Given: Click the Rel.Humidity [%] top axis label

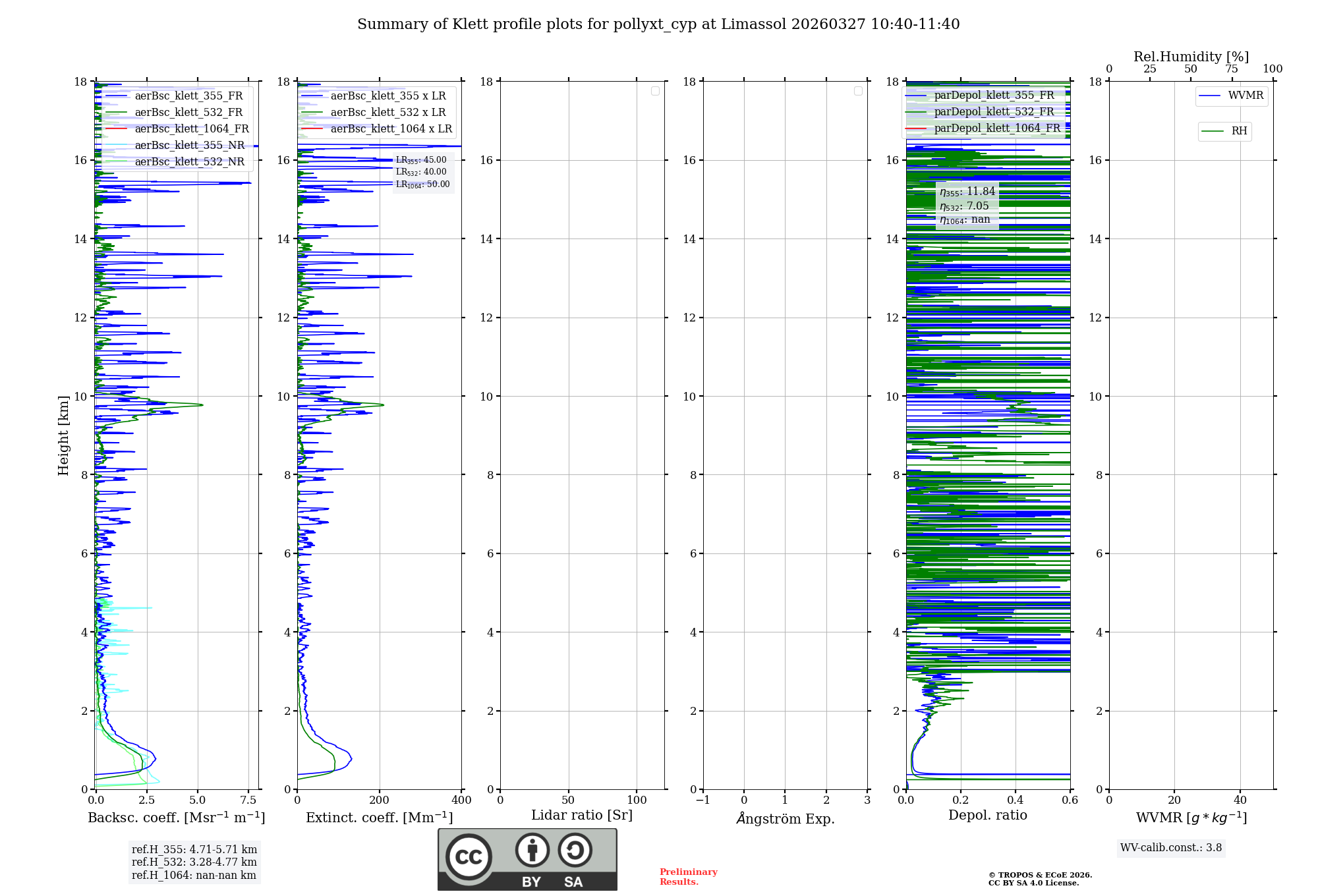Looking at the screenshot, I should coord(1190,57).
